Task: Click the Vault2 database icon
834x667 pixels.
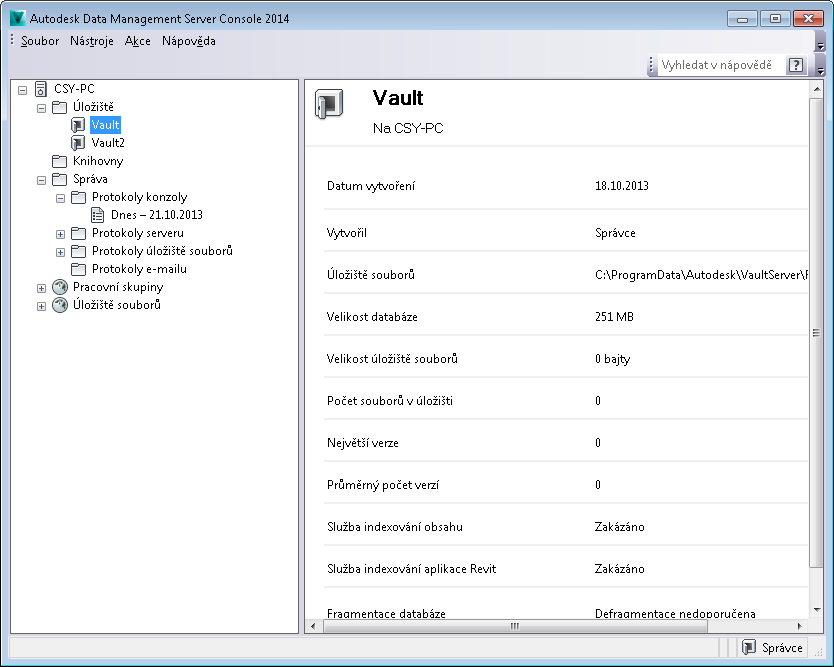Action: click(78, 143)
